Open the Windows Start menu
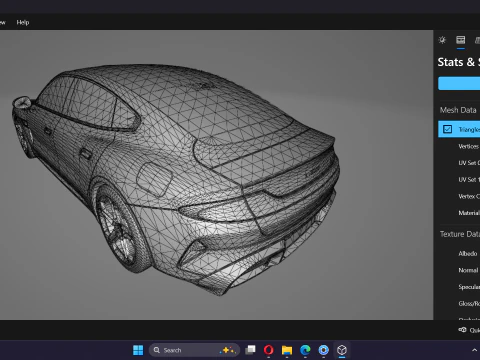Screen dimensions: 480x360 tap(138, 350)
